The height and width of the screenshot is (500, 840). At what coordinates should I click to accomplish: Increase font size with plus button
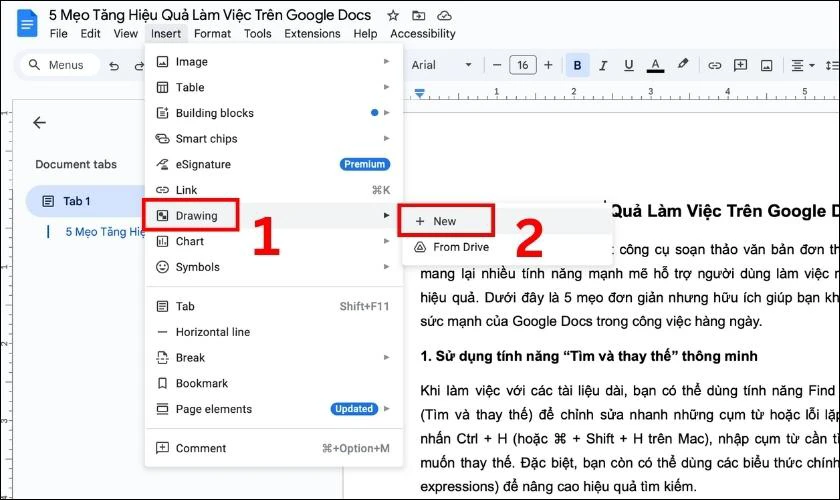coord(548,65)
